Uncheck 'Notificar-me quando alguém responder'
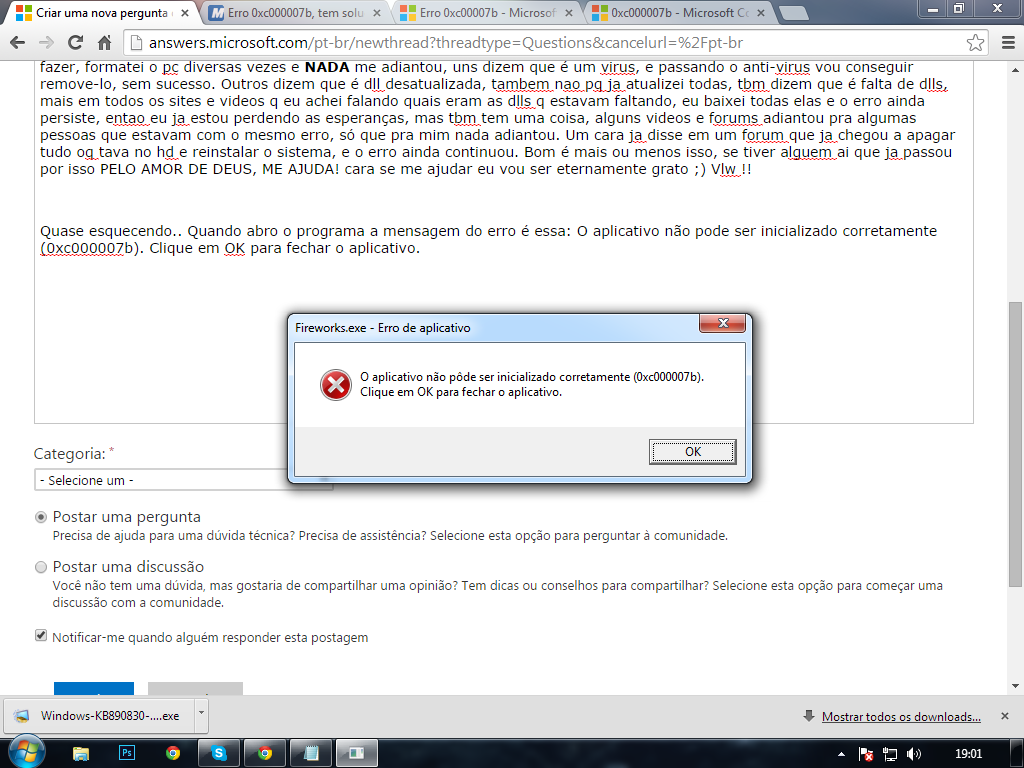 pyautogui.click(x=41, y=635)
